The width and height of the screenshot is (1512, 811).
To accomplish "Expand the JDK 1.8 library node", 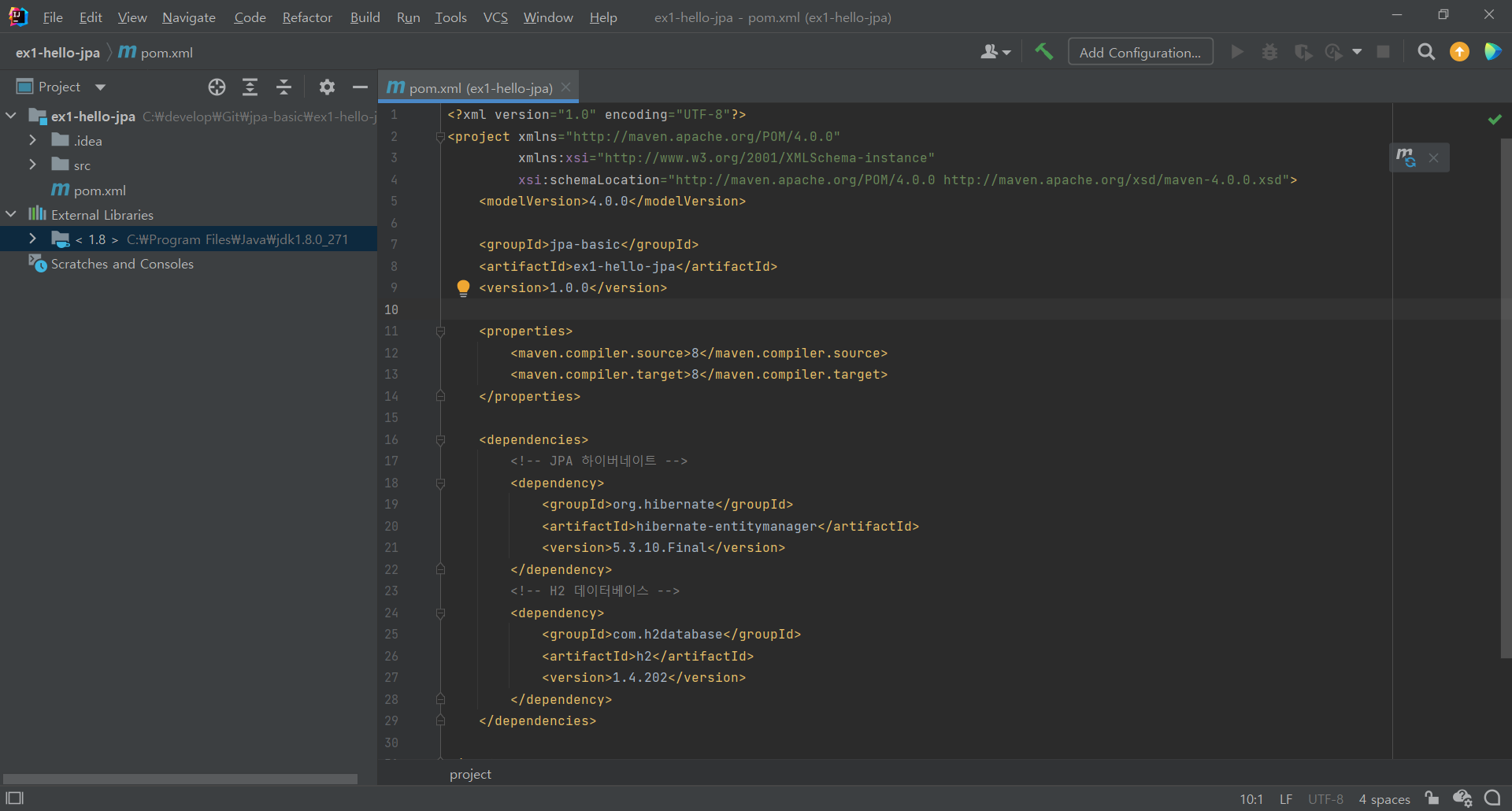I will 32,239.
